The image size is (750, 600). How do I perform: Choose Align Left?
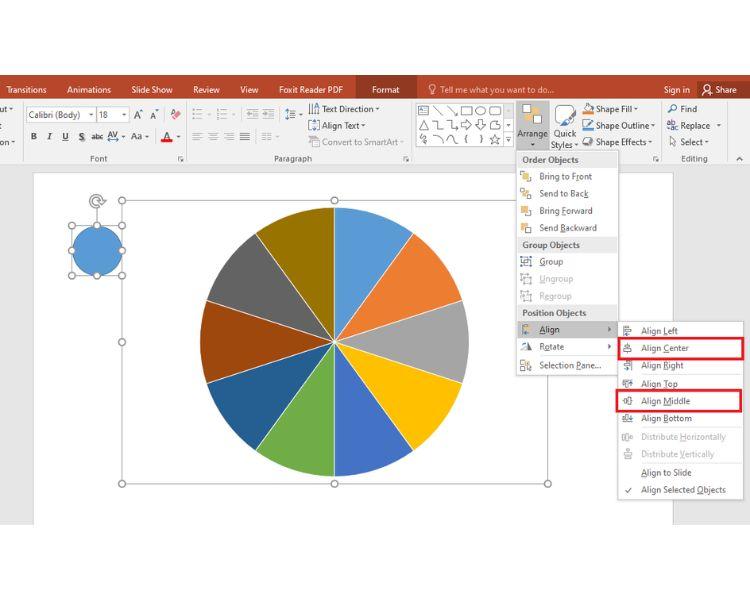pyautogui.click(x=681, y=331)
